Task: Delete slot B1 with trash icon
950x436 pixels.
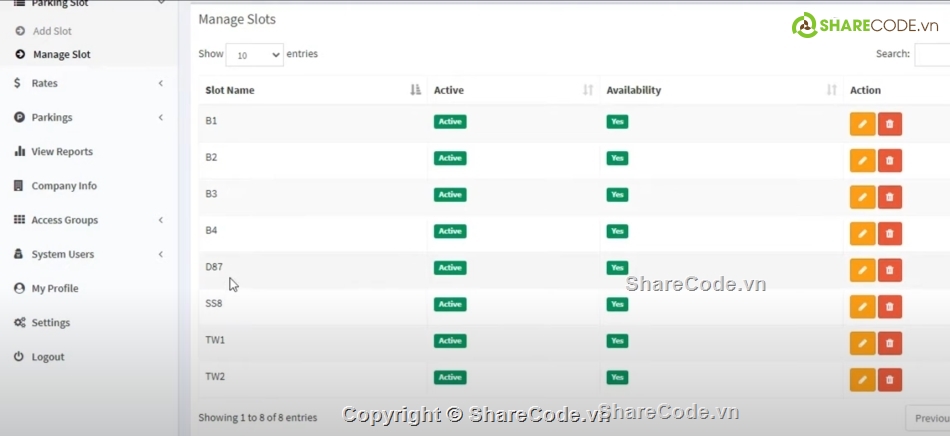Action: (889, 124)
